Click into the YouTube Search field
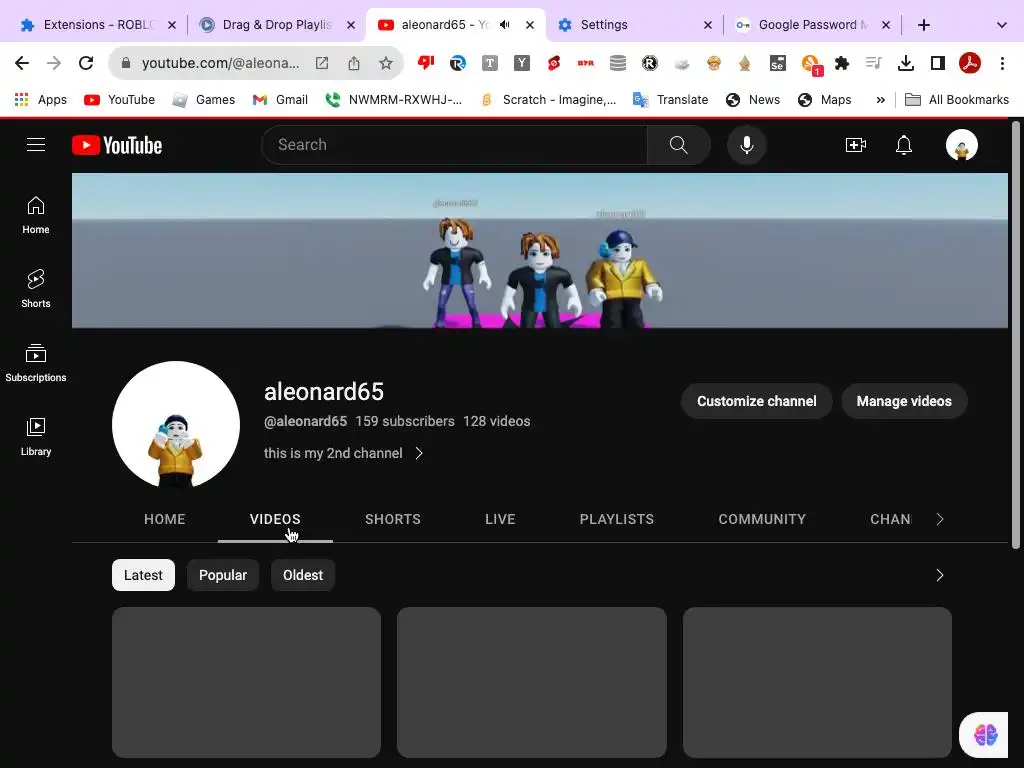Screen dimensions: 1024x768 coord(455,145)
